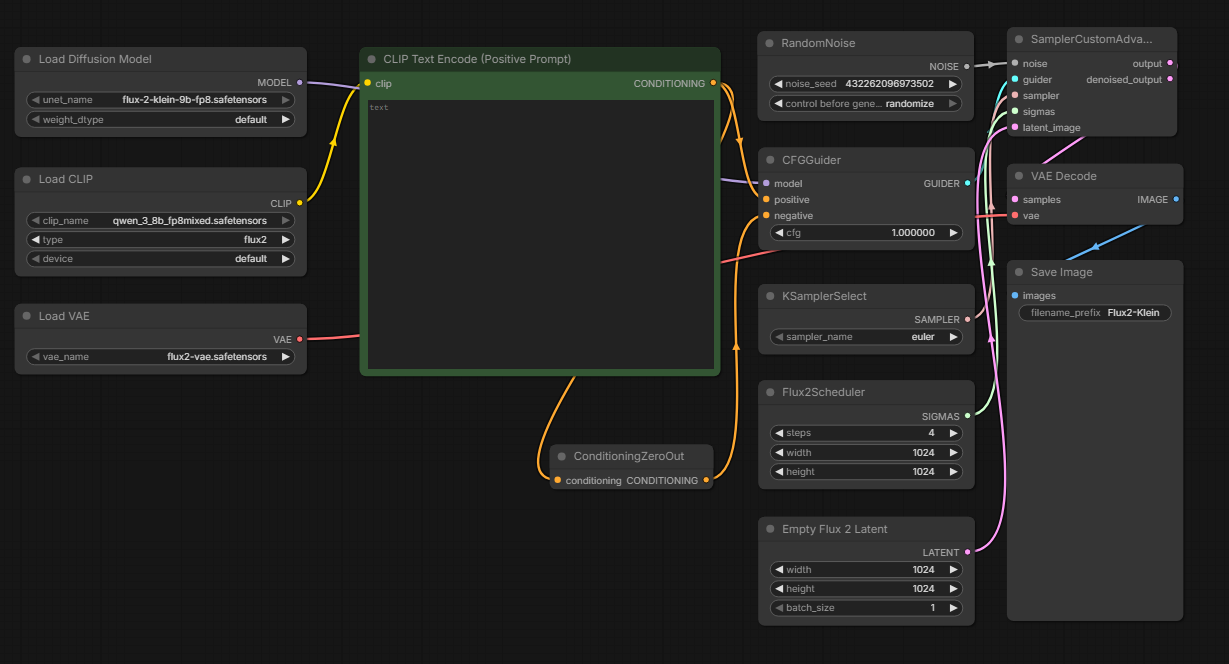Click the samples input socket on VAE Decode
This screenshot has width=1229, height=664.
(1015, 200)
